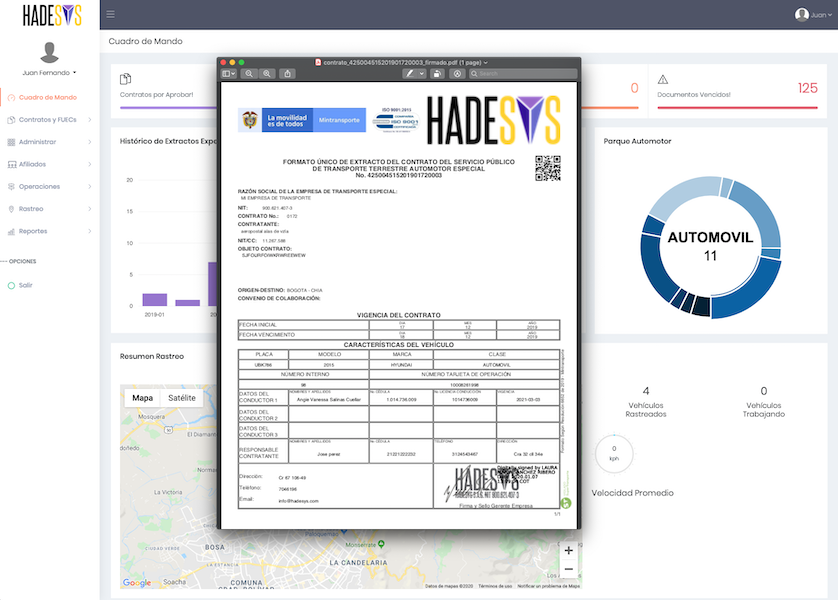The image size is (838, 600).
Task: Open the Documentos Vencidos label
Action: point(694,95)
